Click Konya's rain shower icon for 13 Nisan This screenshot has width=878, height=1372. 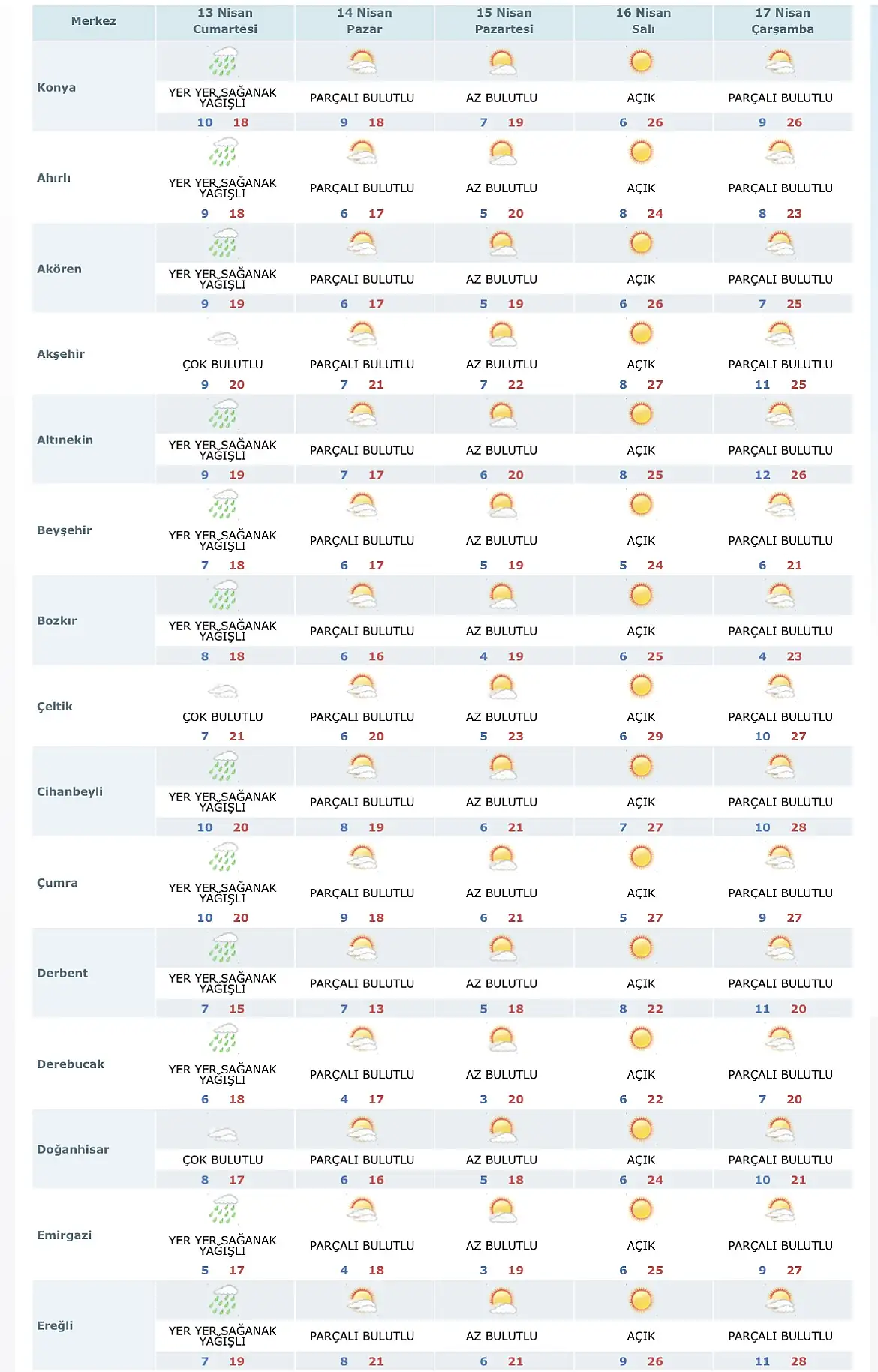tap(224, 62)
